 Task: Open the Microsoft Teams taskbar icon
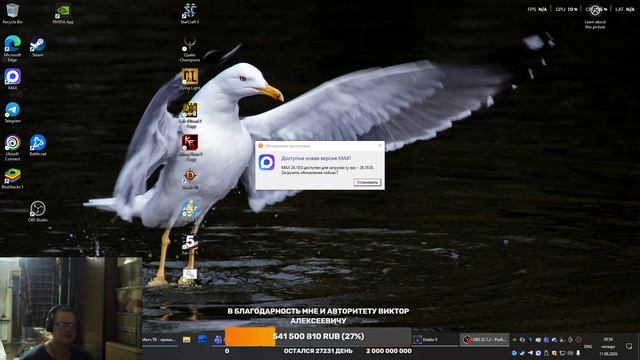point(218,340)
